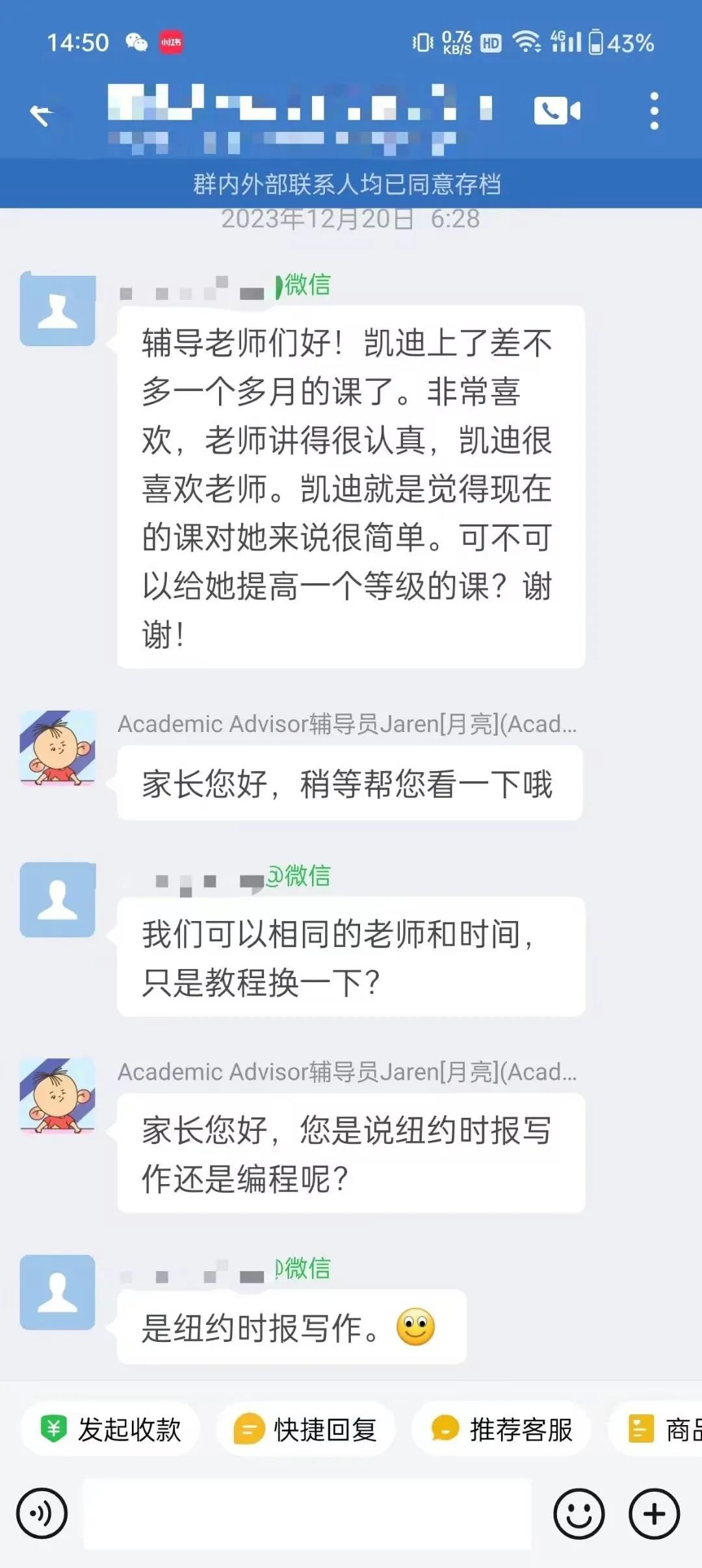Open the blurred group chat title

click(299, 118)
